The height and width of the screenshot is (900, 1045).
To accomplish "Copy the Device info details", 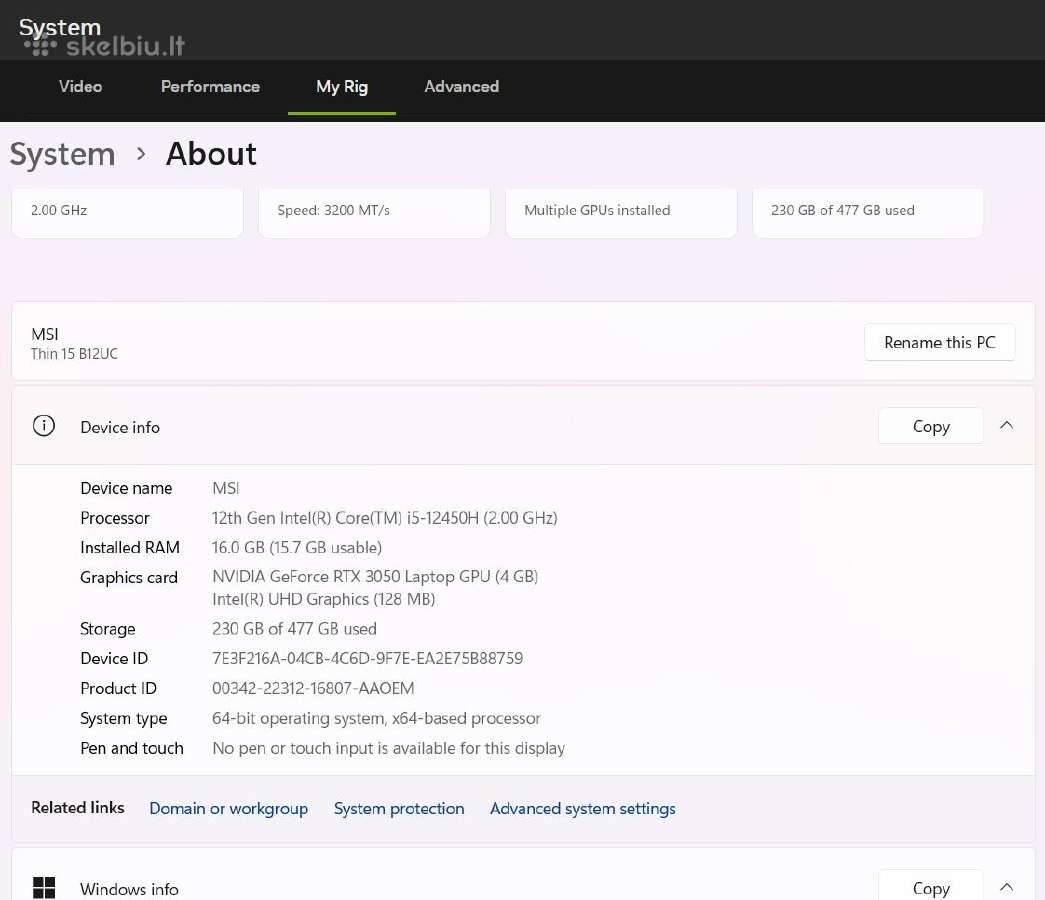I will (931, 426).
